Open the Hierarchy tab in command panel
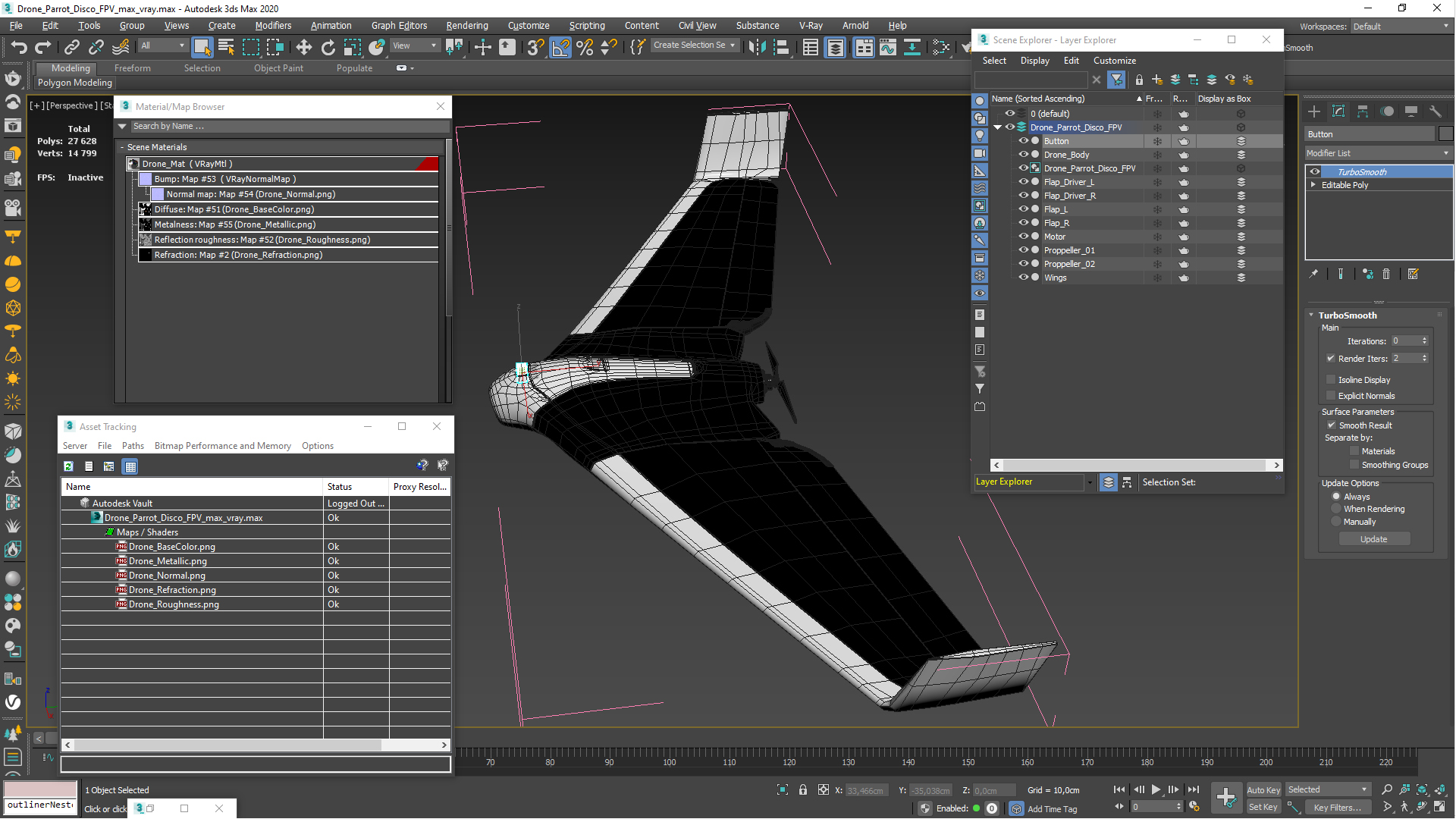Viewport: 1456px width, 819px height. click(1363, 111)
